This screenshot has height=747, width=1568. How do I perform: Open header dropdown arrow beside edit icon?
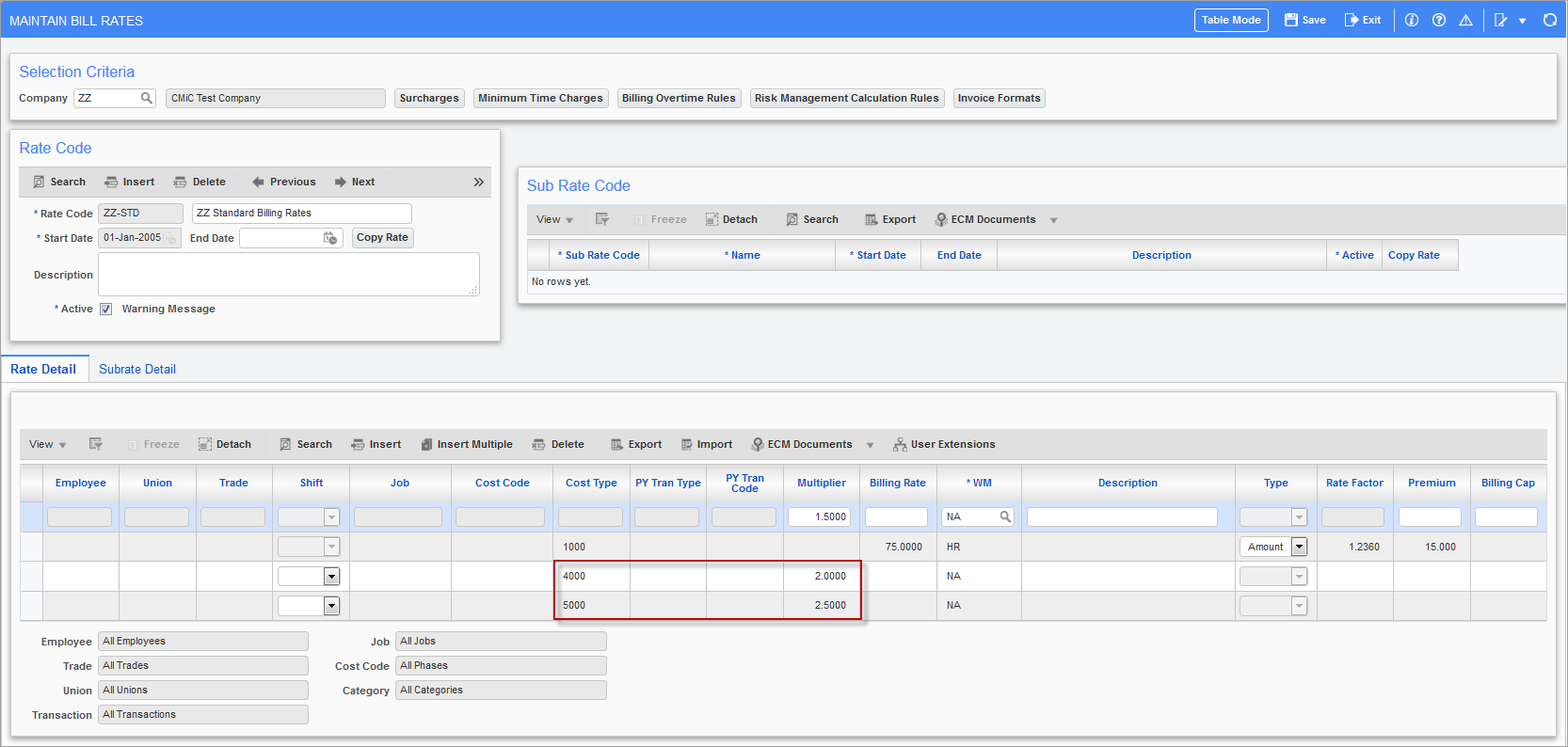pos(1522,21)
